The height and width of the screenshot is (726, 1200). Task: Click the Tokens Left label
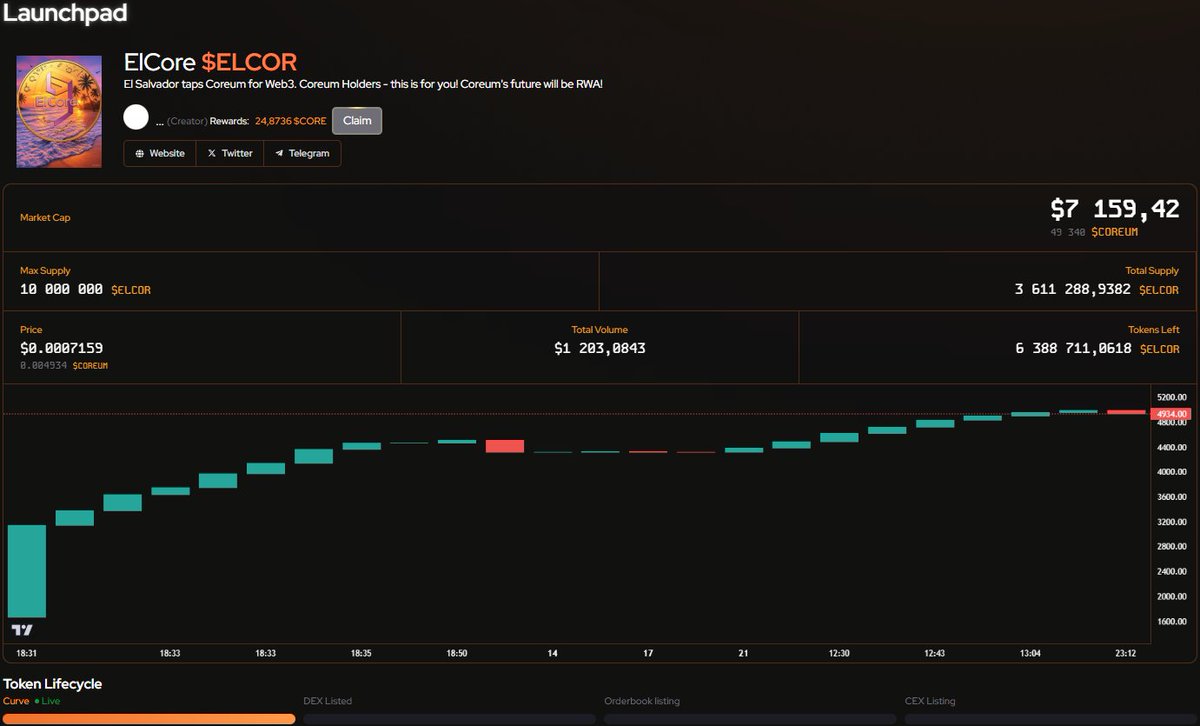(1154, 329)
